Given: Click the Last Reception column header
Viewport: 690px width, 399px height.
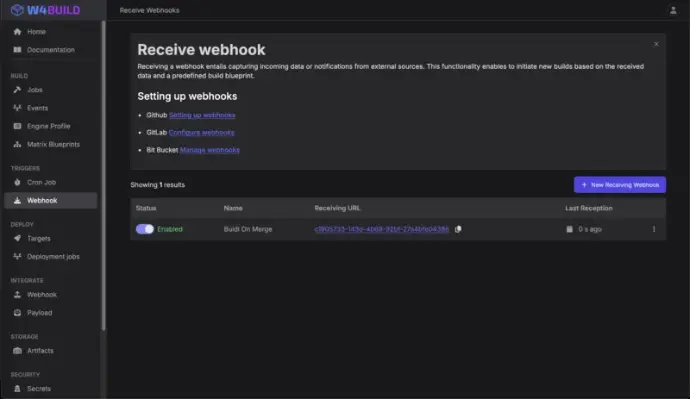Looking at the screenshot, I should click(589, 208).
